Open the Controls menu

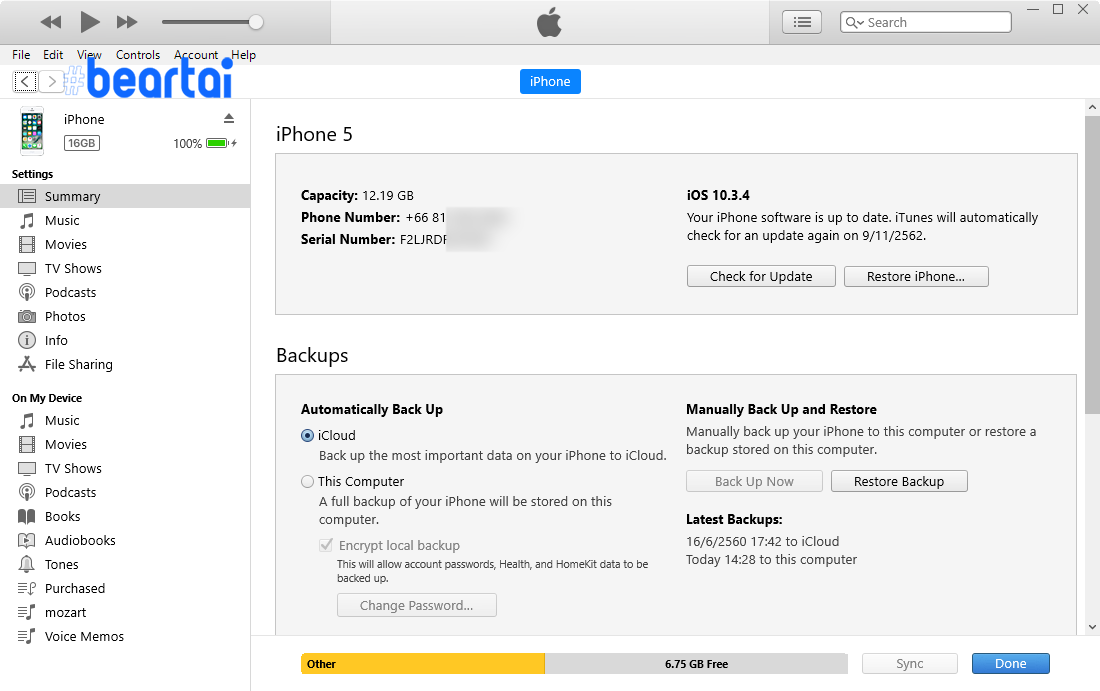(x=138, y=55)
